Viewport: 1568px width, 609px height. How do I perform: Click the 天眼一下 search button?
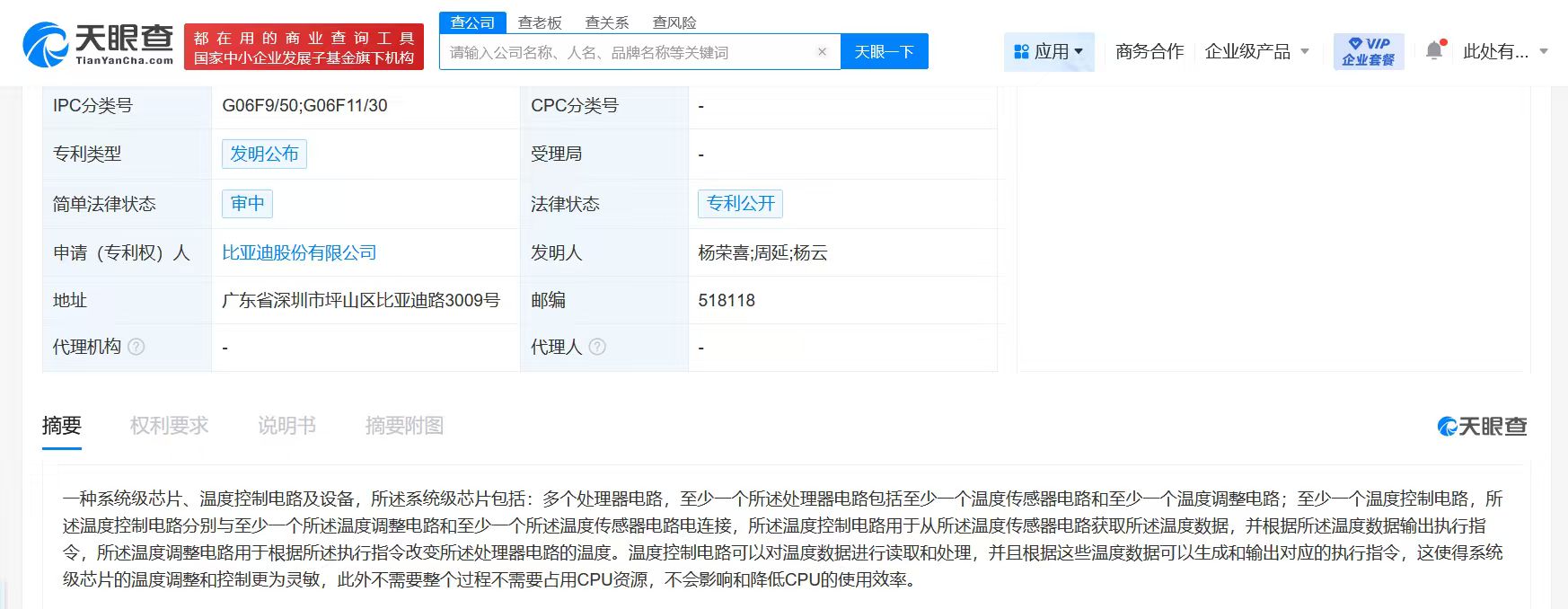885,52
